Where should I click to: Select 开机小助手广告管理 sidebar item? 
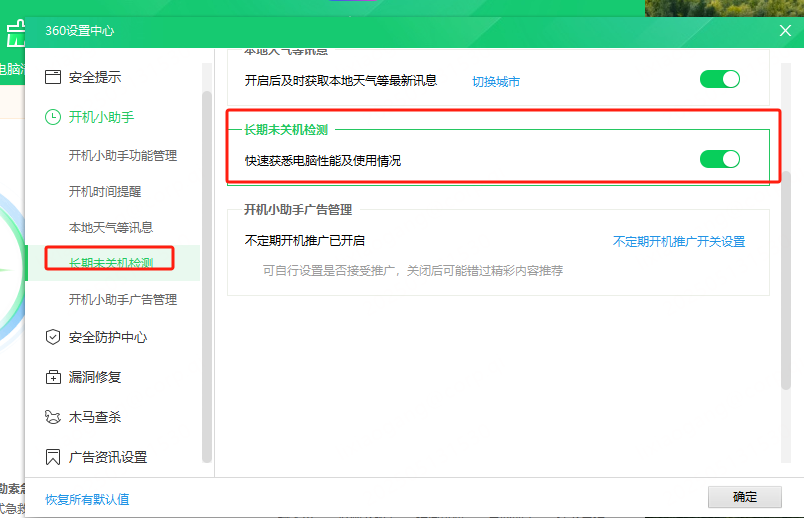[122, 299]
